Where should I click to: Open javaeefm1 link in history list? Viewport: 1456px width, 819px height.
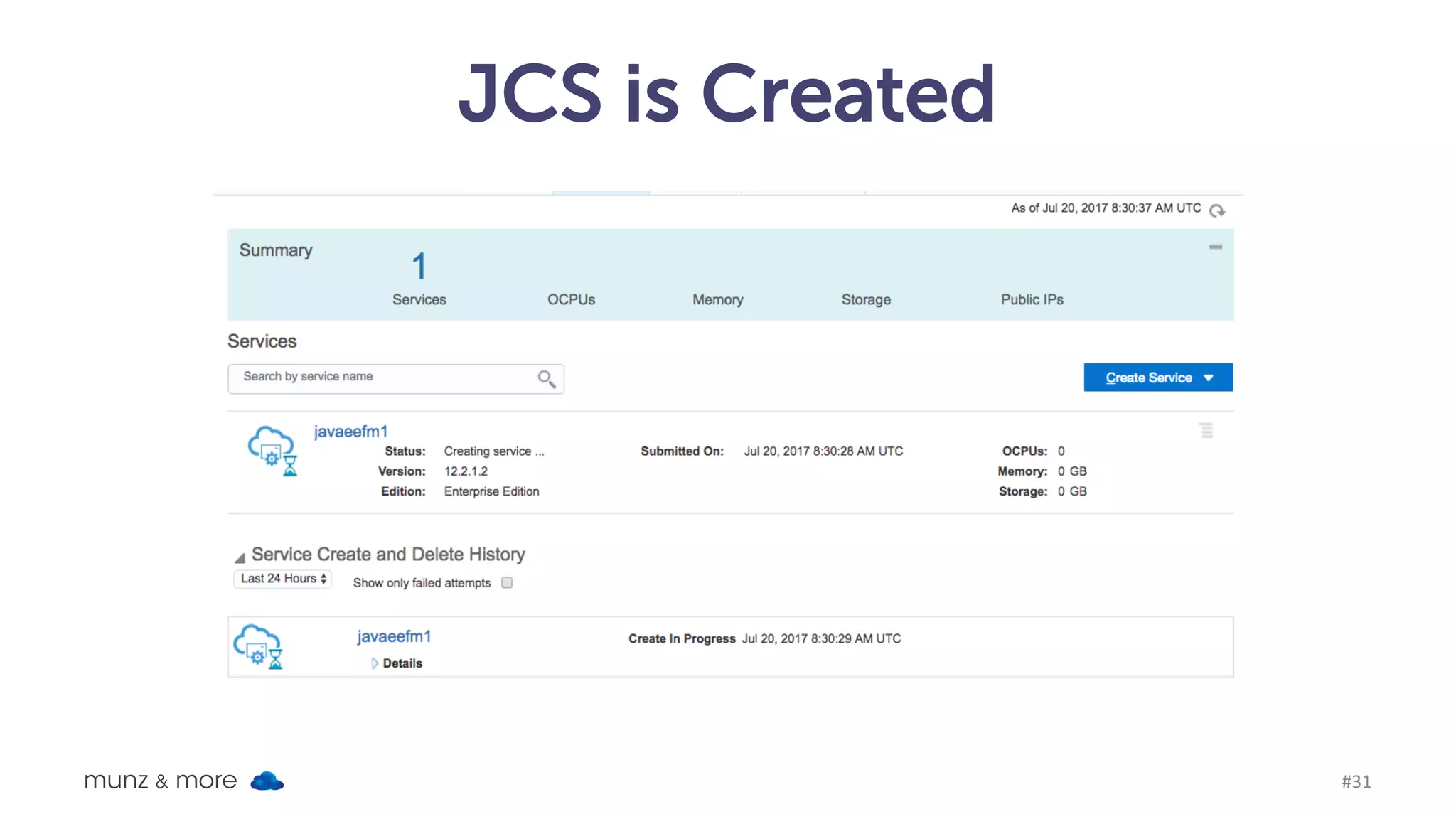tap(394, 636)
